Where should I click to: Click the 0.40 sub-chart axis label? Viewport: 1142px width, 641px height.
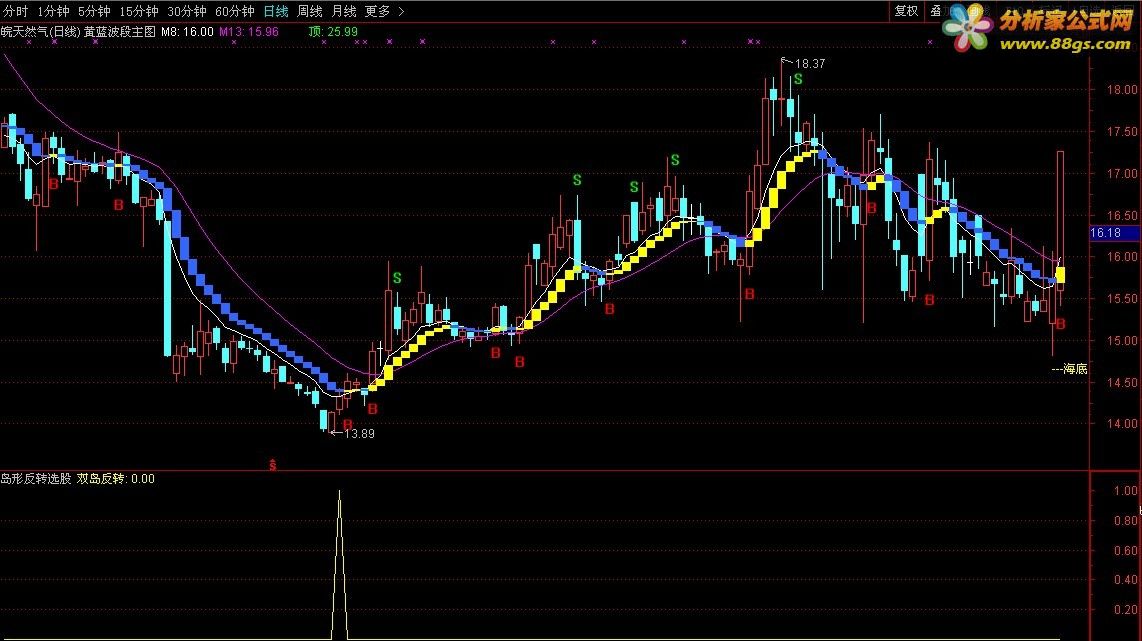click(1126, 580)
